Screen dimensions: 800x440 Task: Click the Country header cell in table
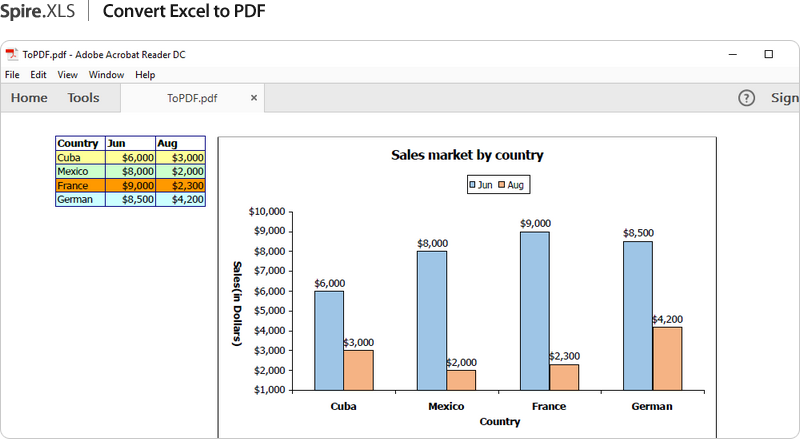(79, 144)
